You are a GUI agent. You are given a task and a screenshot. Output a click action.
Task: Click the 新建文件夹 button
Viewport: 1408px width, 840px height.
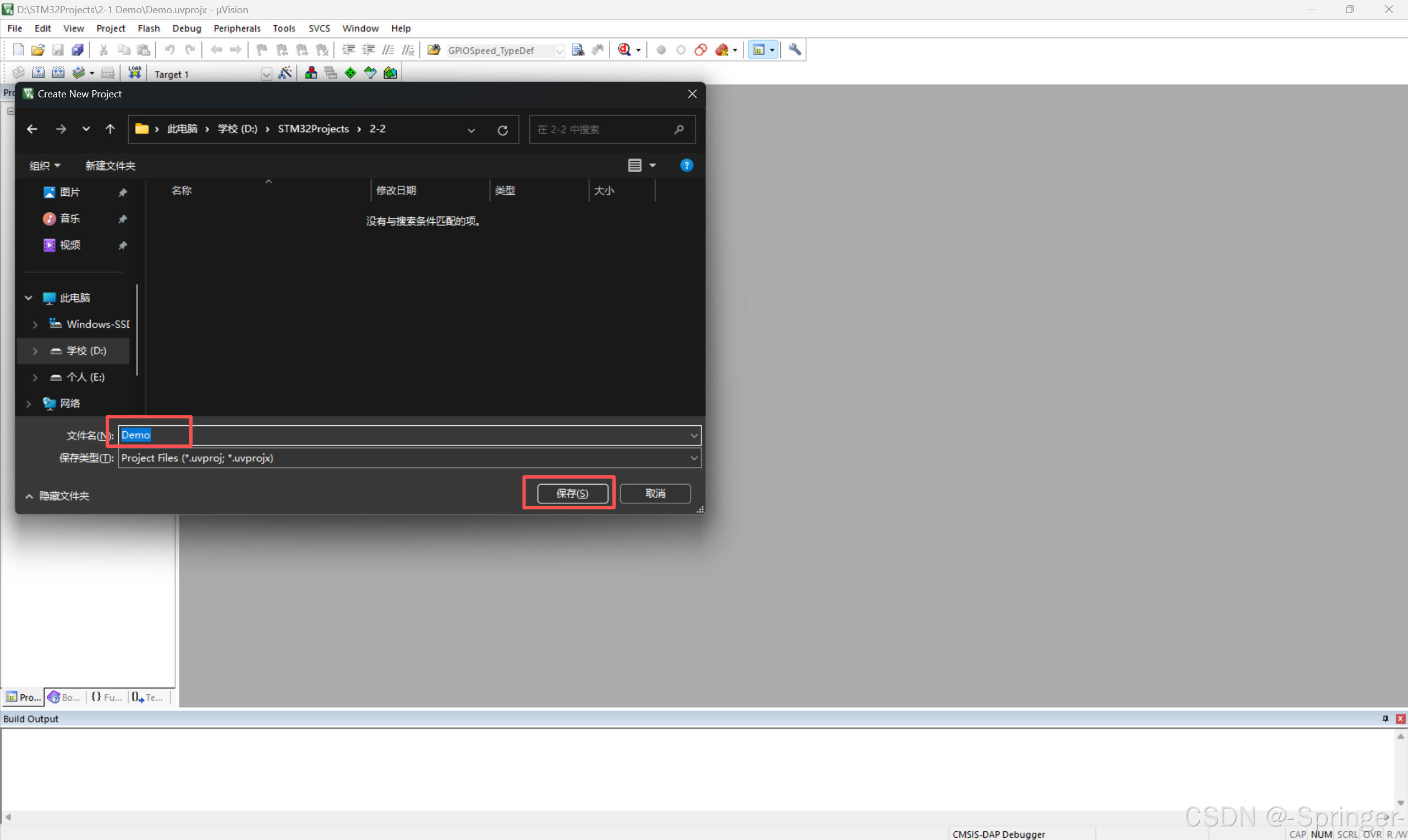[111, 166]
